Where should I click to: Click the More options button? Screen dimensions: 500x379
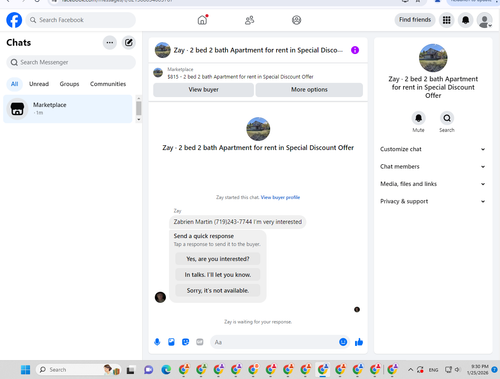pos(309,90)
